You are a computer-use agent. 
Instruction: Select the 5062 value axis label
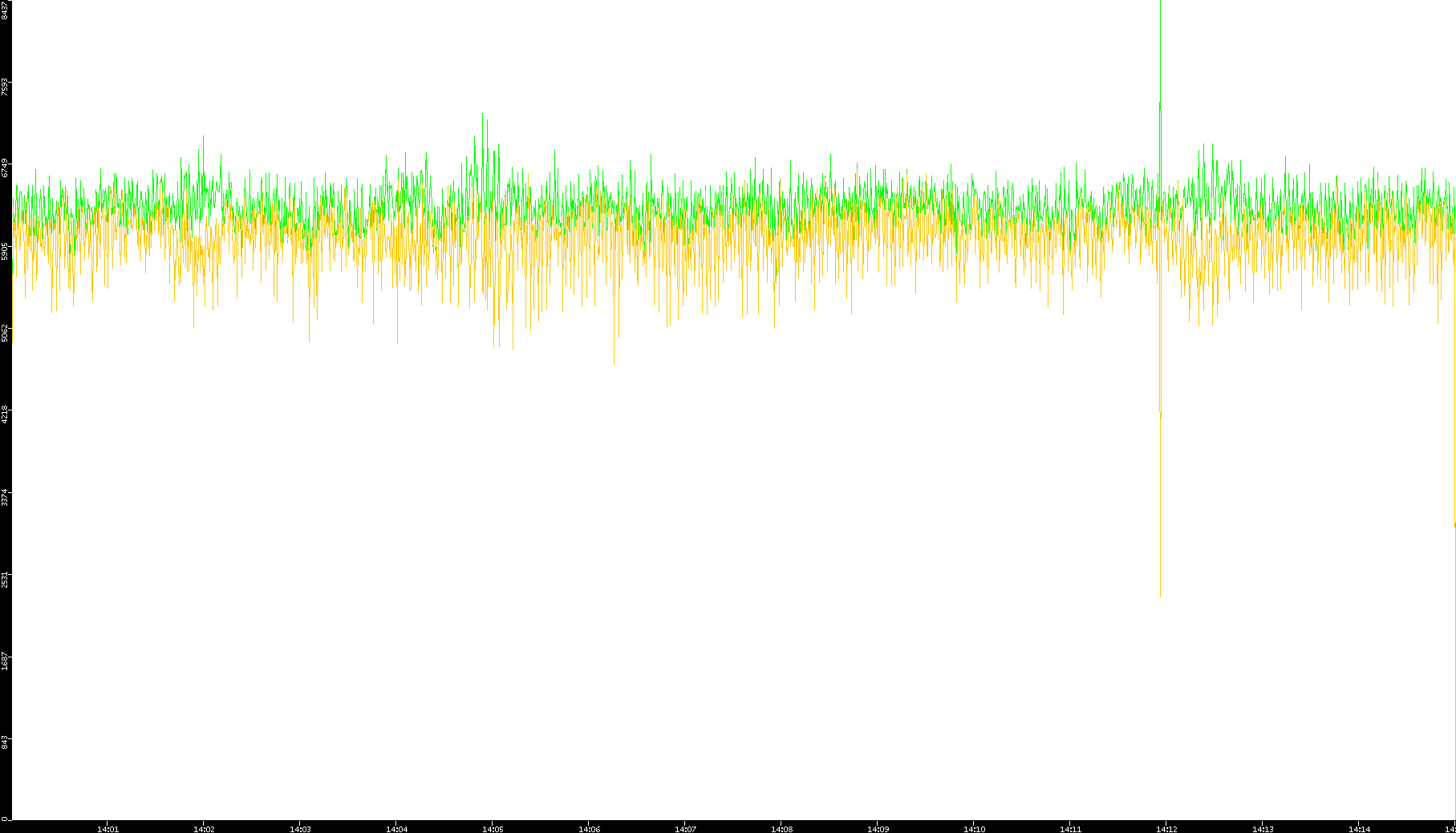[x=5, y=333]
